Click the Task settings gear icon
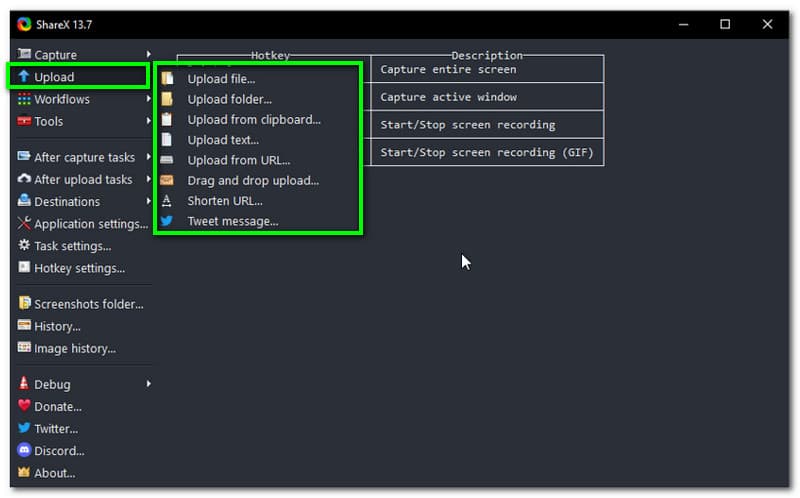The image size is (800, 498). (x=24, y=245)
